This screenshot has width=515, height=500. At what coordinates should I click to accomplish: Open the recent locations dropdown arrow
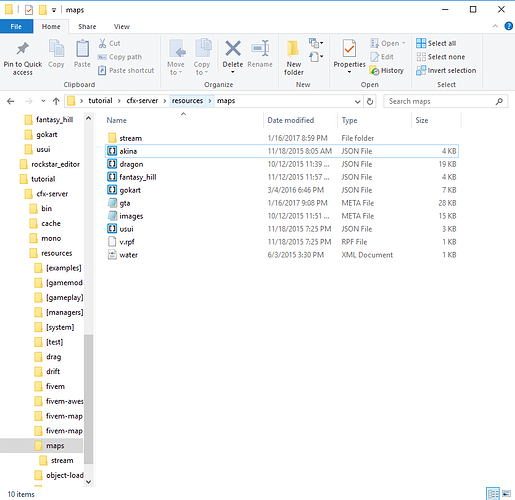pyautogui.click(x=43, y=101)
